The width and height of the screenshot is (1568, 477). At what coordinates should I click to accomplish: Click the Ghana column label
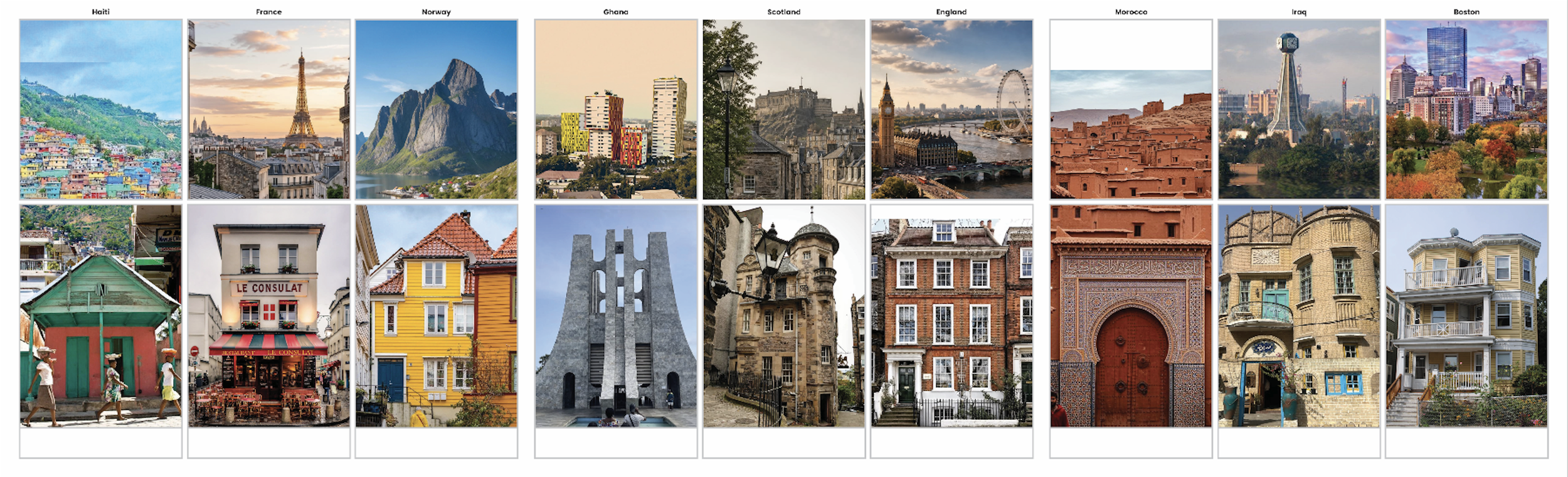[616, 12]
